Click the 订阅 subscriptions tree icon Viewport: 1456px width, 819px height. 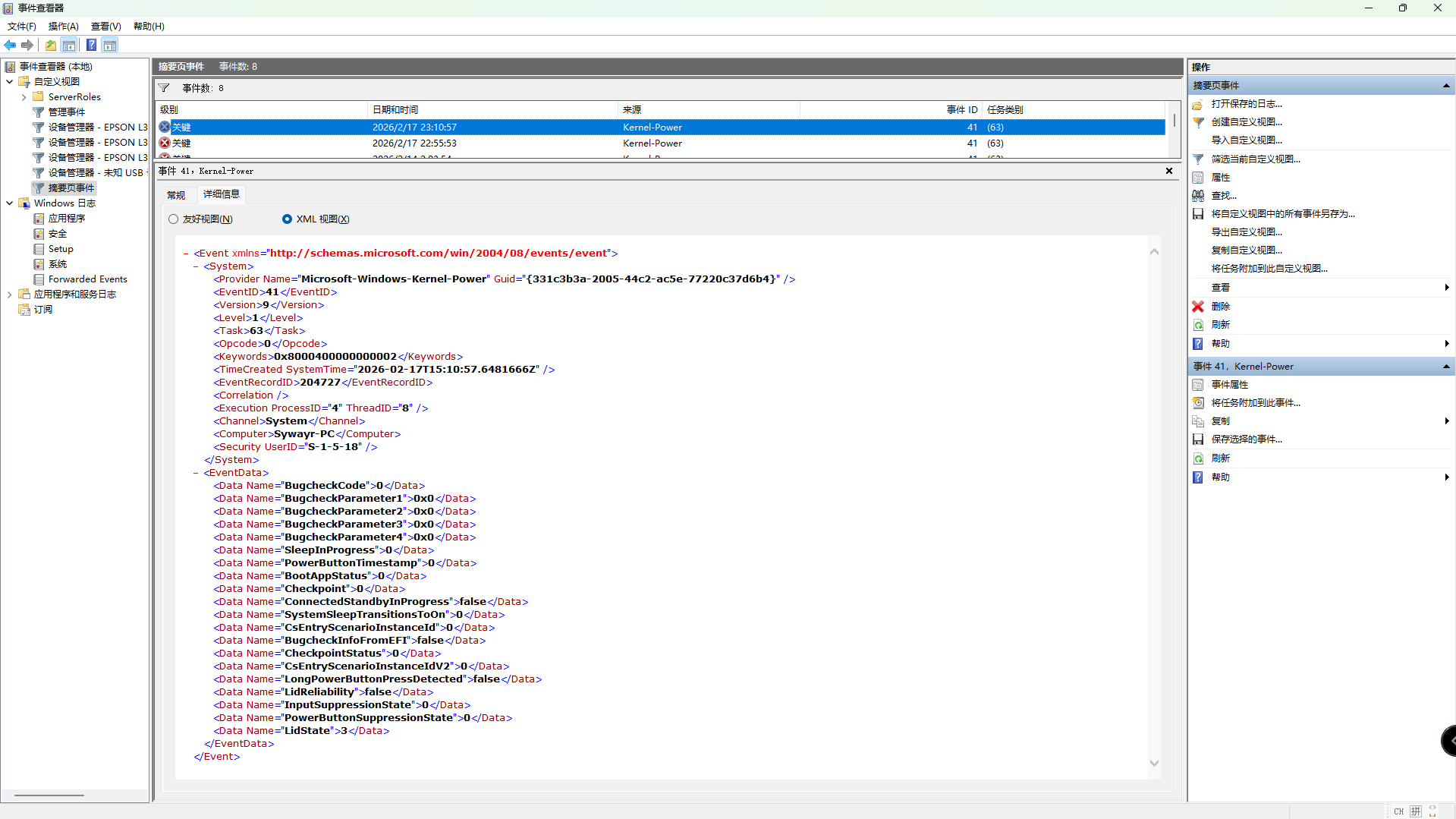pos(24,310)
